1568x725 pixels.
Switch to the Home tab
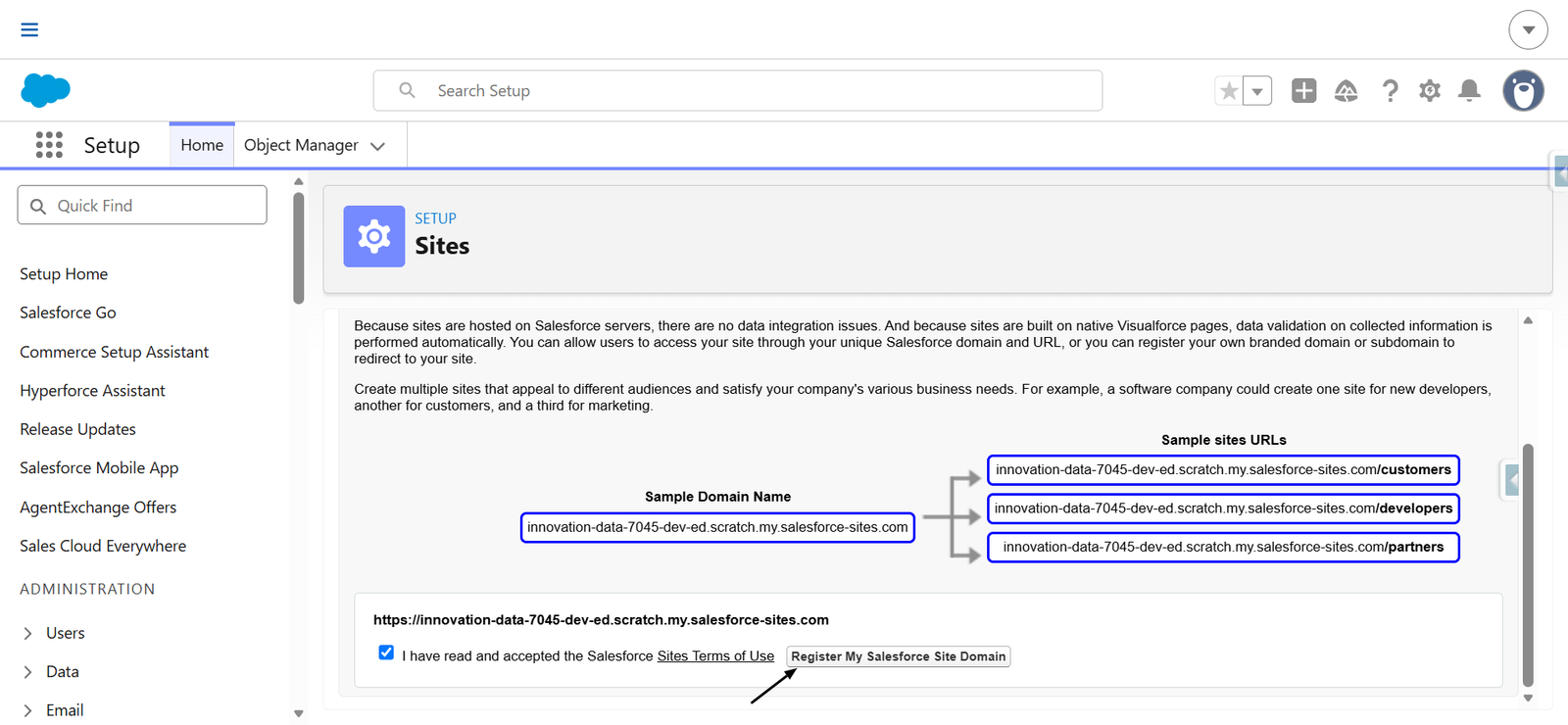click(202, 145)
